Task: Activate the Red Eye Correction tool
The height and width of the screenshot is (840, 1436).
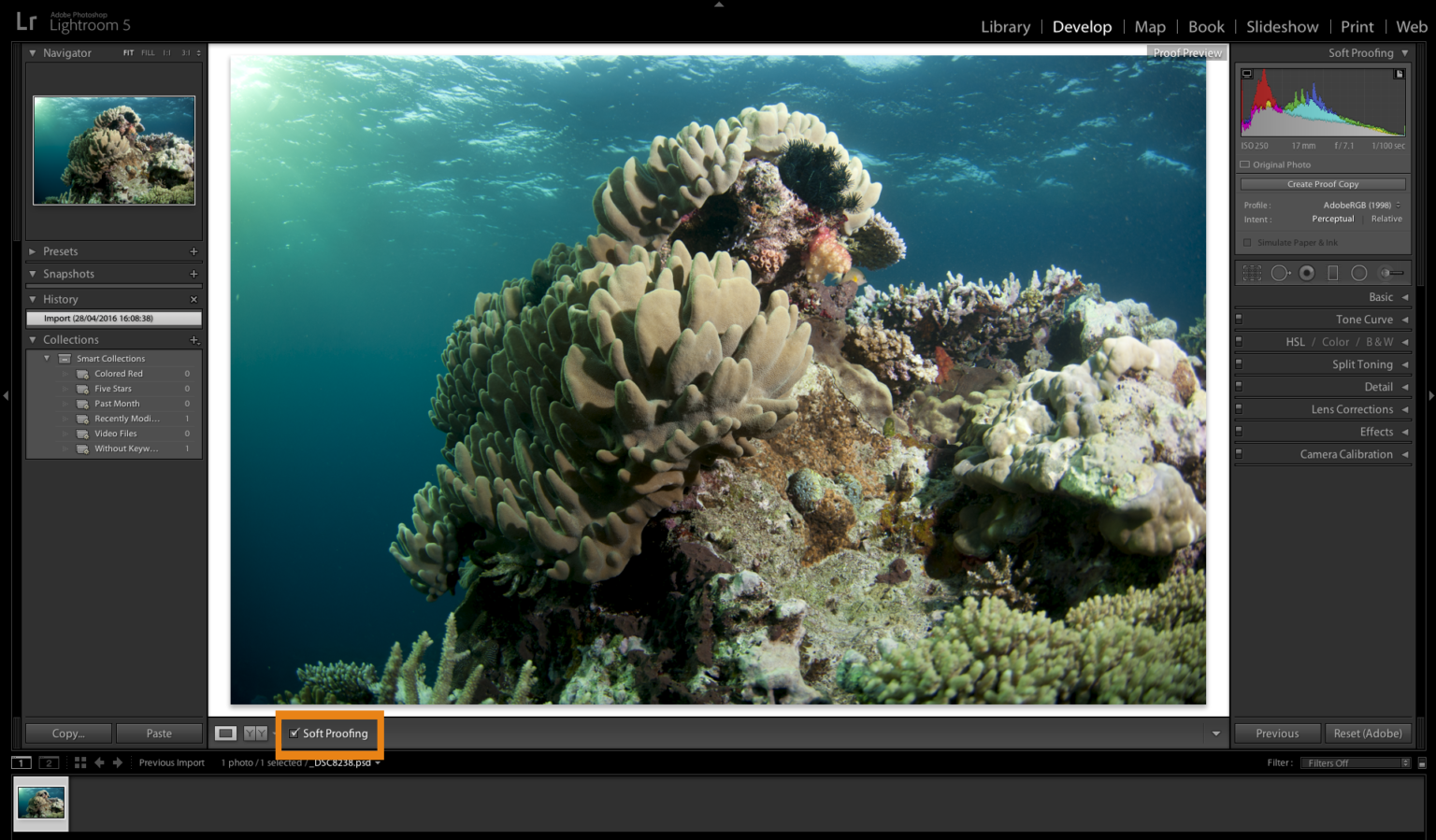Action: pyautogui.click(x=1307, y=273)
